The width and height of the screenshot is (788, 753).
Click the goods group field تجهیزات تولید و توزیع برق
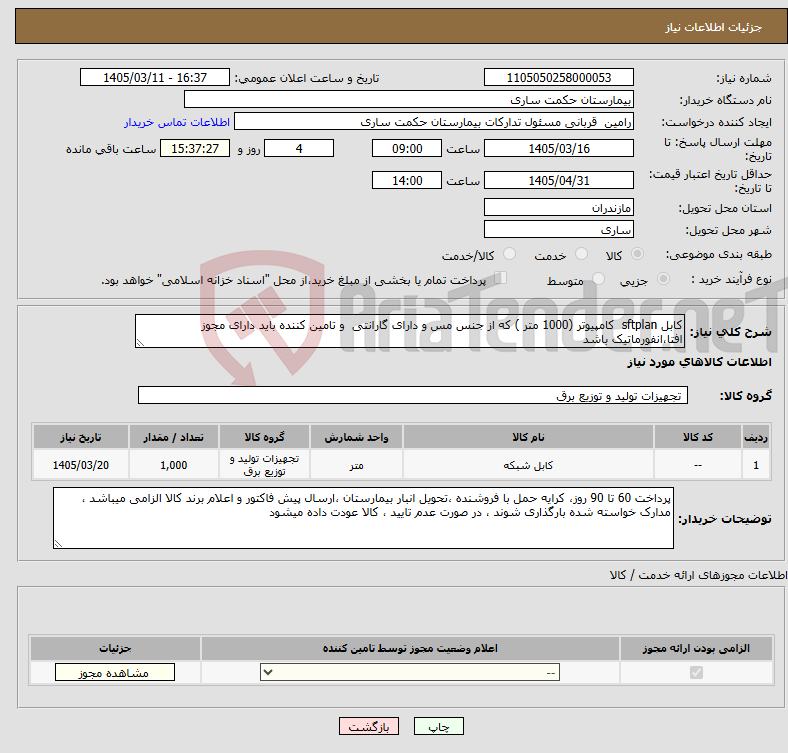tap(413, 395)
